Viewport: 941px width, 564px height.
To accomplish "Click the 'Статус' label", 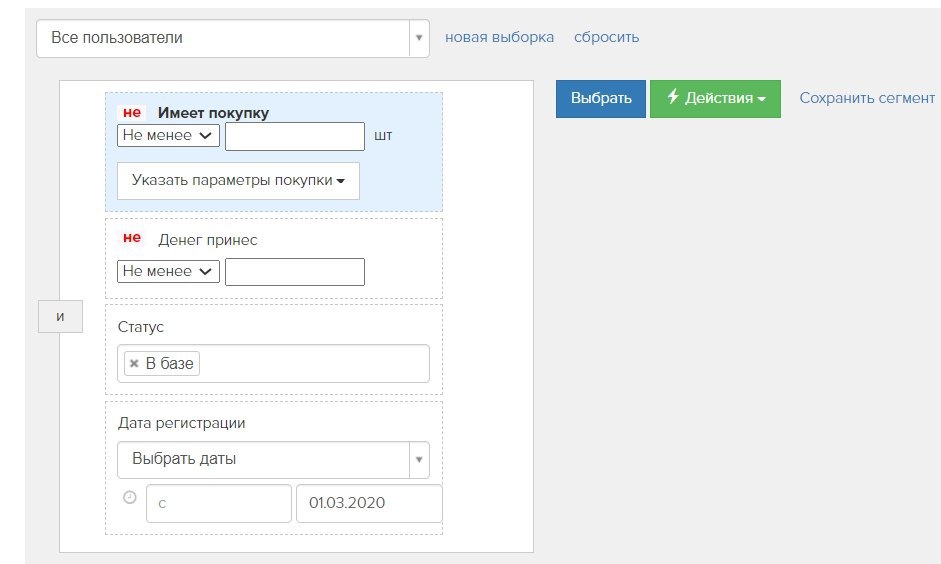I will (140, 327).
